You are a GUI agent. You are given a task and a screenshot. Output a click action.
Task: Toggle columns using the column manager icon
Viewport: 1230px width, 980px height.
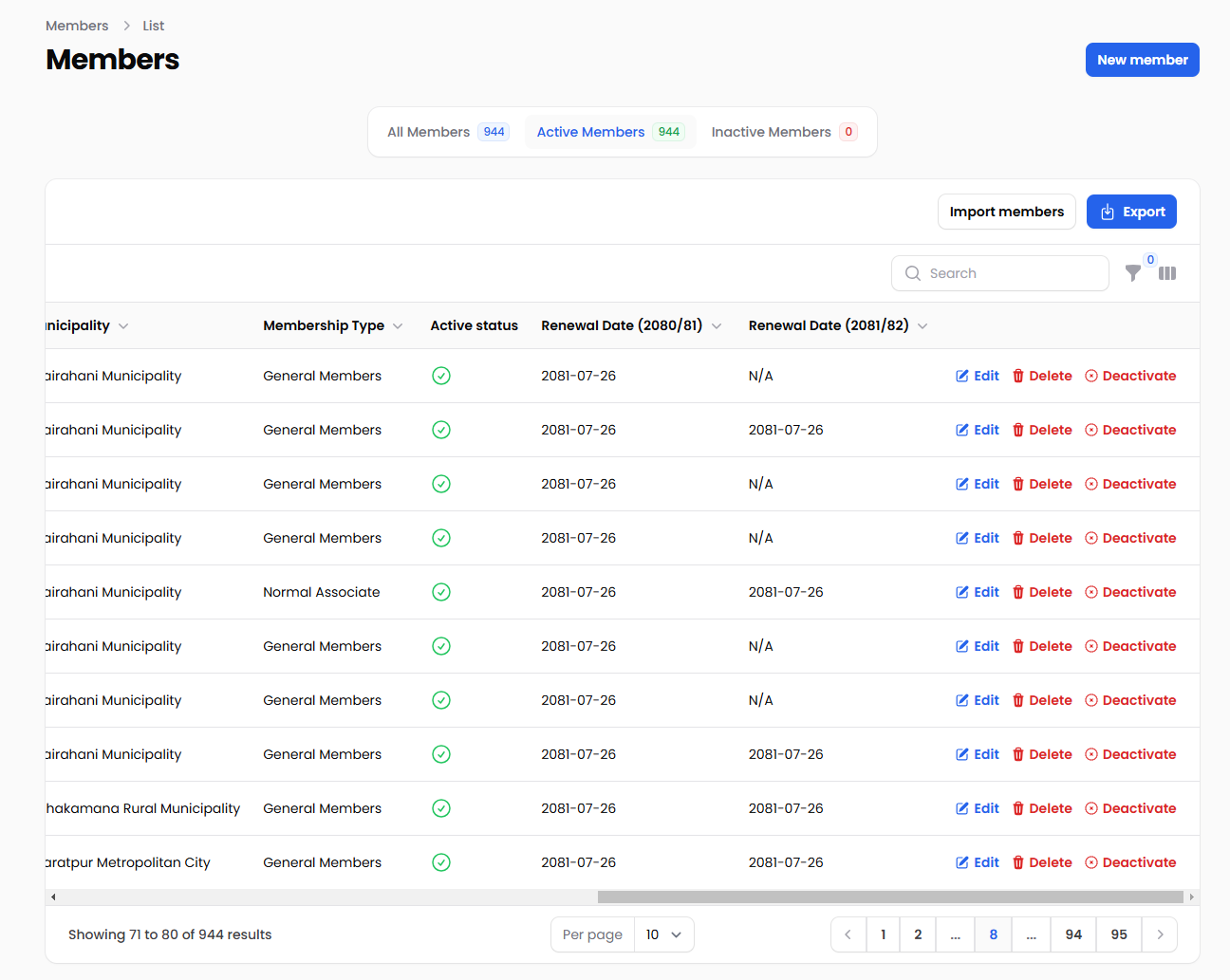pos(1167,273)
